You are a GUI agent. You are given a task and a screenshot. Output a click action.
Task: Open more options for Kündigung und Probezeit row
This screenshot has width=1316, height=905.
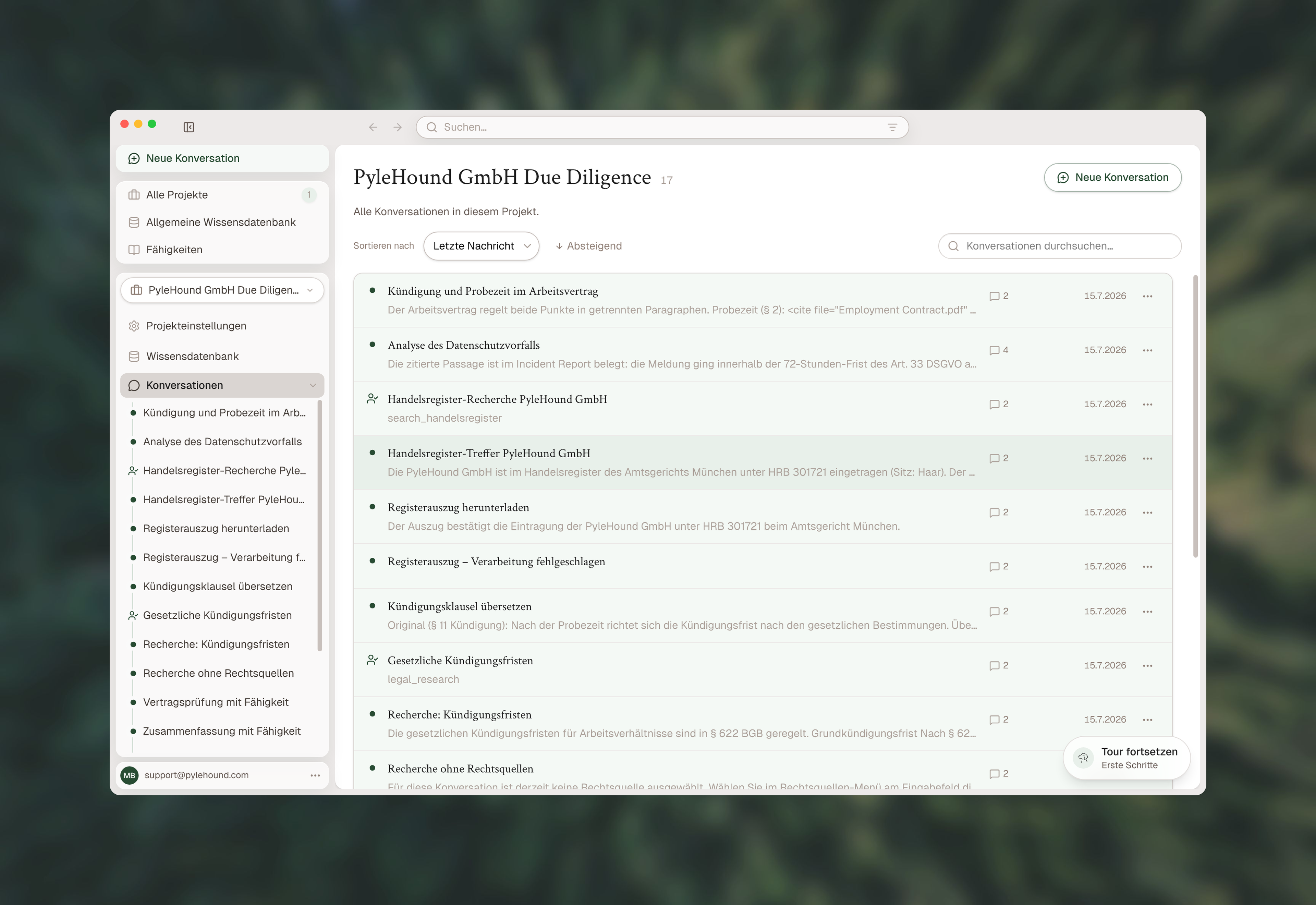(x=1148, y=296)
